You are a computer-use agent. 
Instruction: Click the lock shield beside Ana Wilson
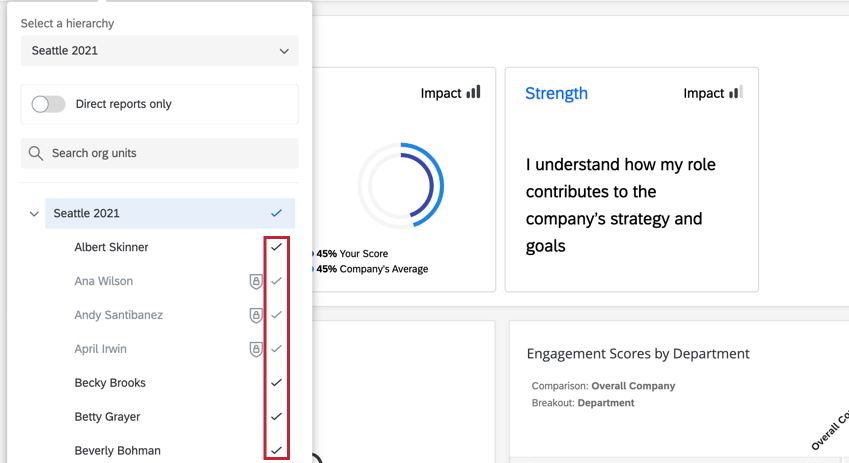256,282
